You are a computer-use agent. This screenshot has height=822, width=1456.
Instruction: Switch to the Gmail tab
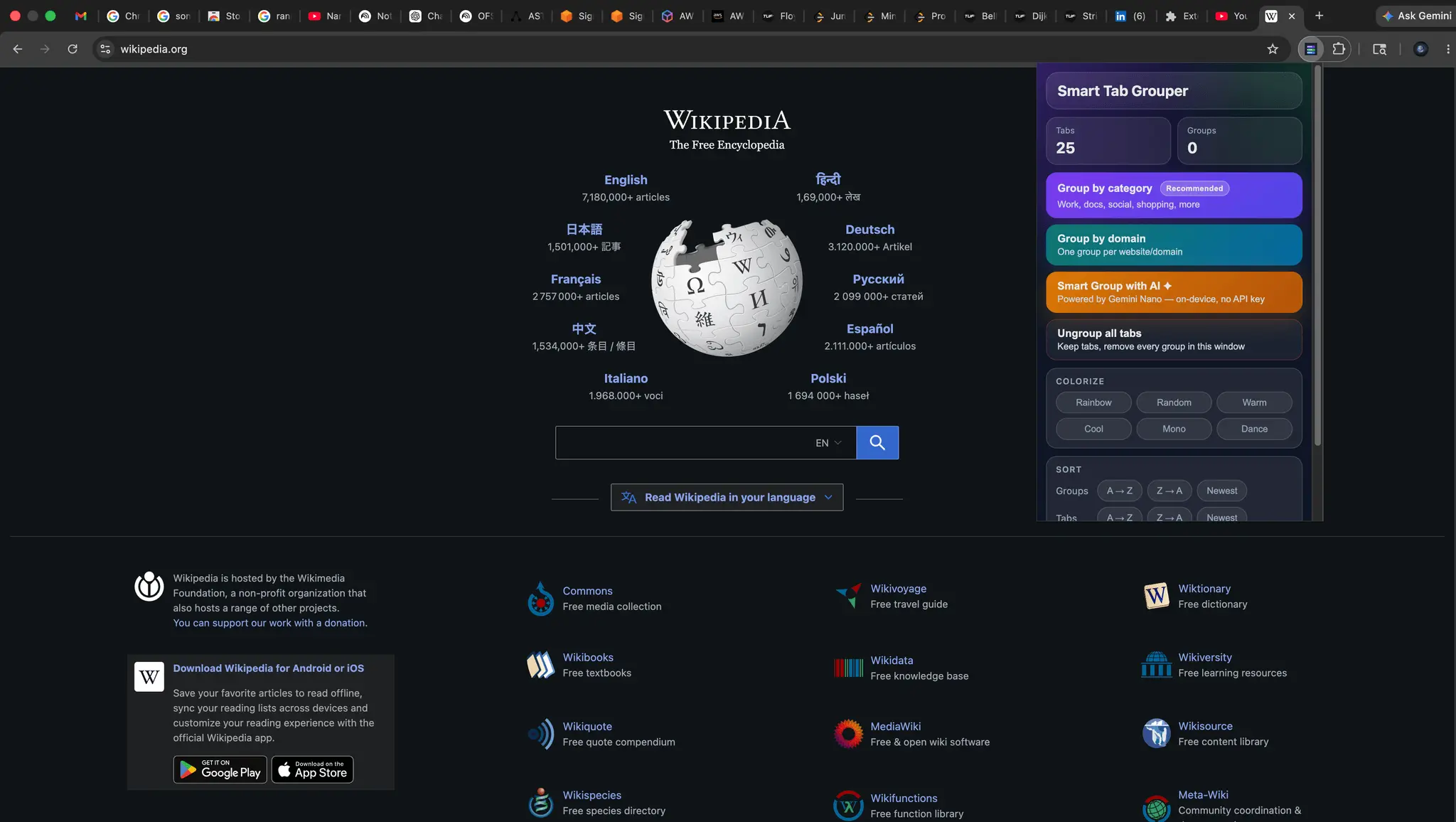[x=81, y=16]
